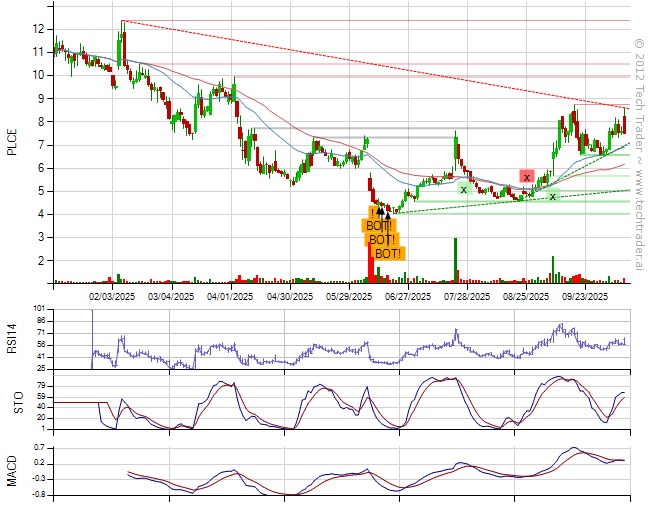Click the 02/03/2025 date axis label
Viewport: 657px width, 514px height.
(112, 297)
